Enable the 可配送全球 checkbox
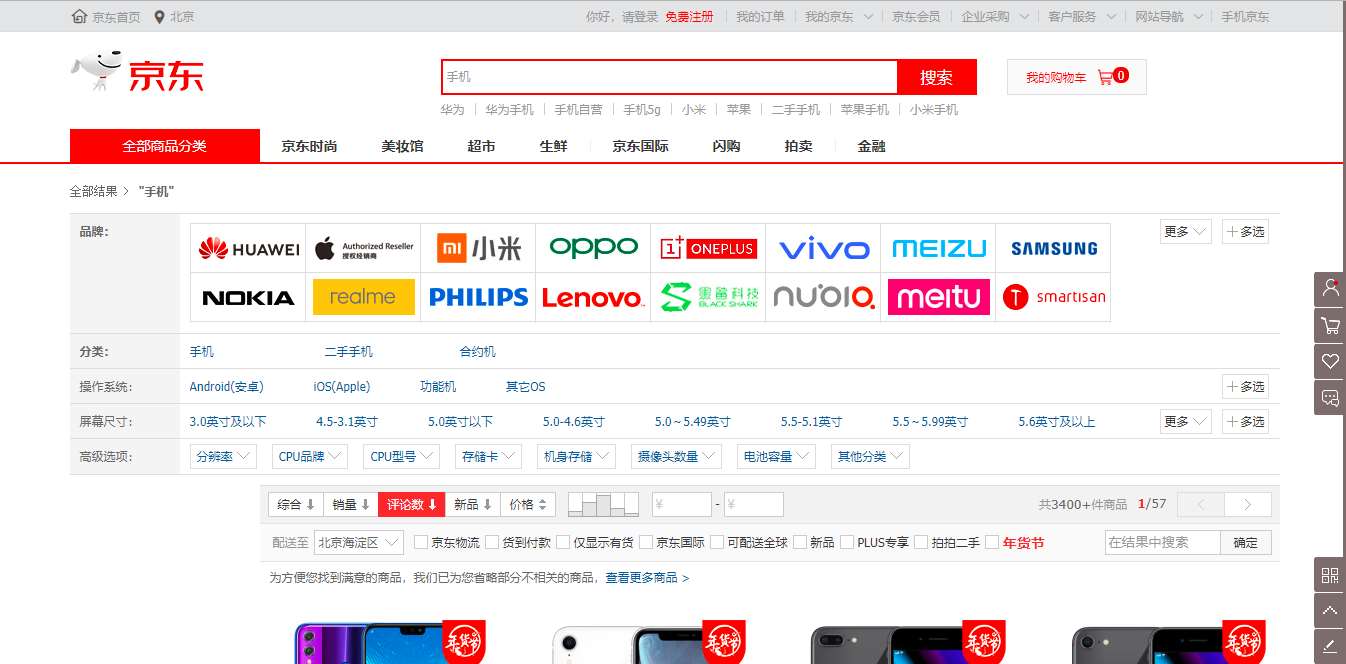This screenshot has height=664, width=1346. point(716,543)
